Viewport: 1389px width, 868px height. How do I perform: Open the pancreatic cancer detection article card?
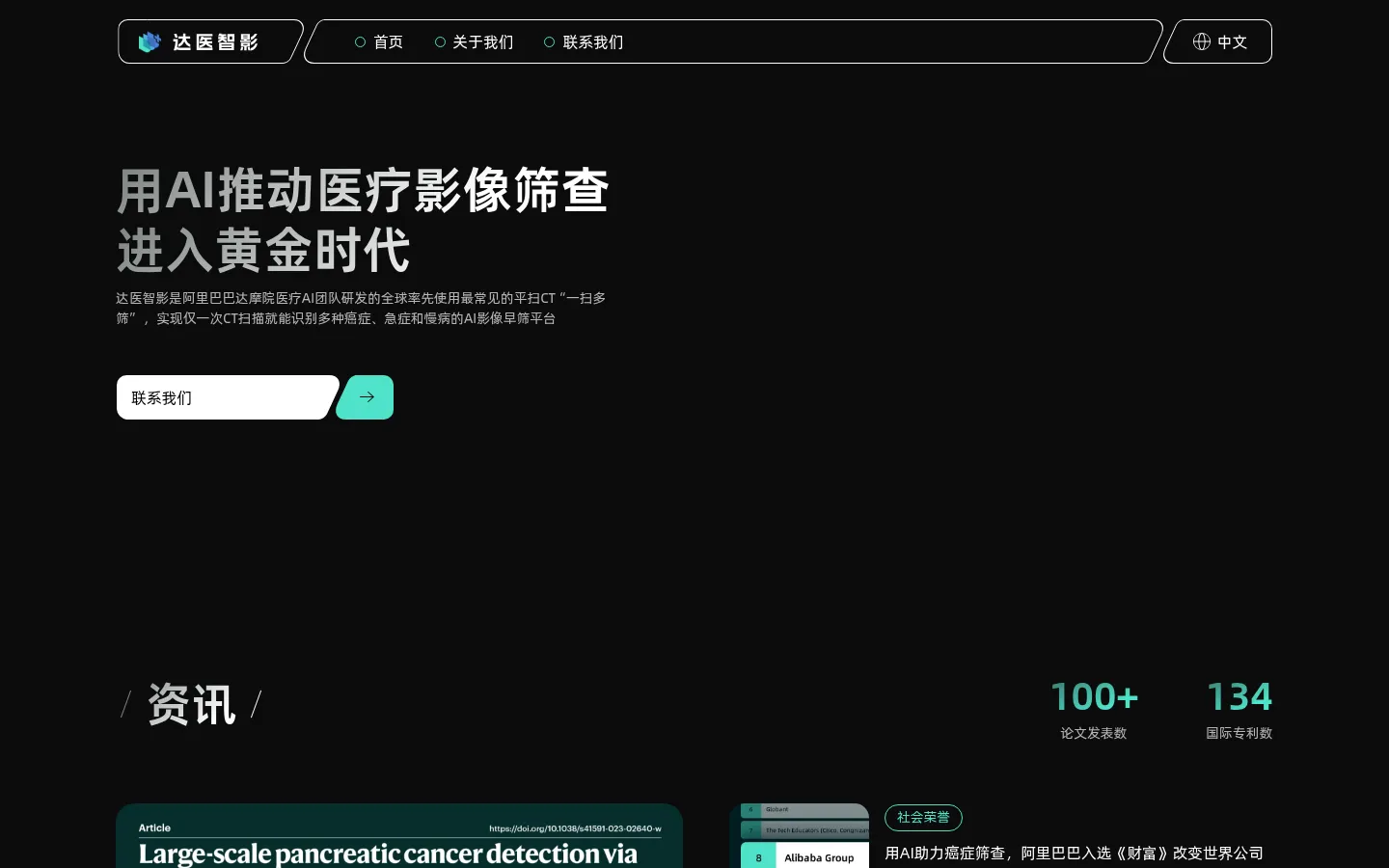pos(399,836)
